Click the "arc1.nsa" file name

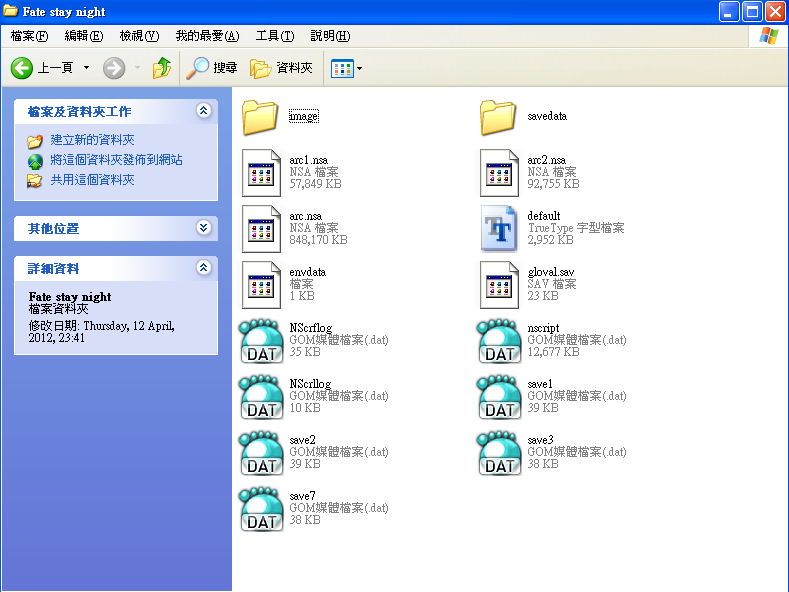(x=308, y=160)
